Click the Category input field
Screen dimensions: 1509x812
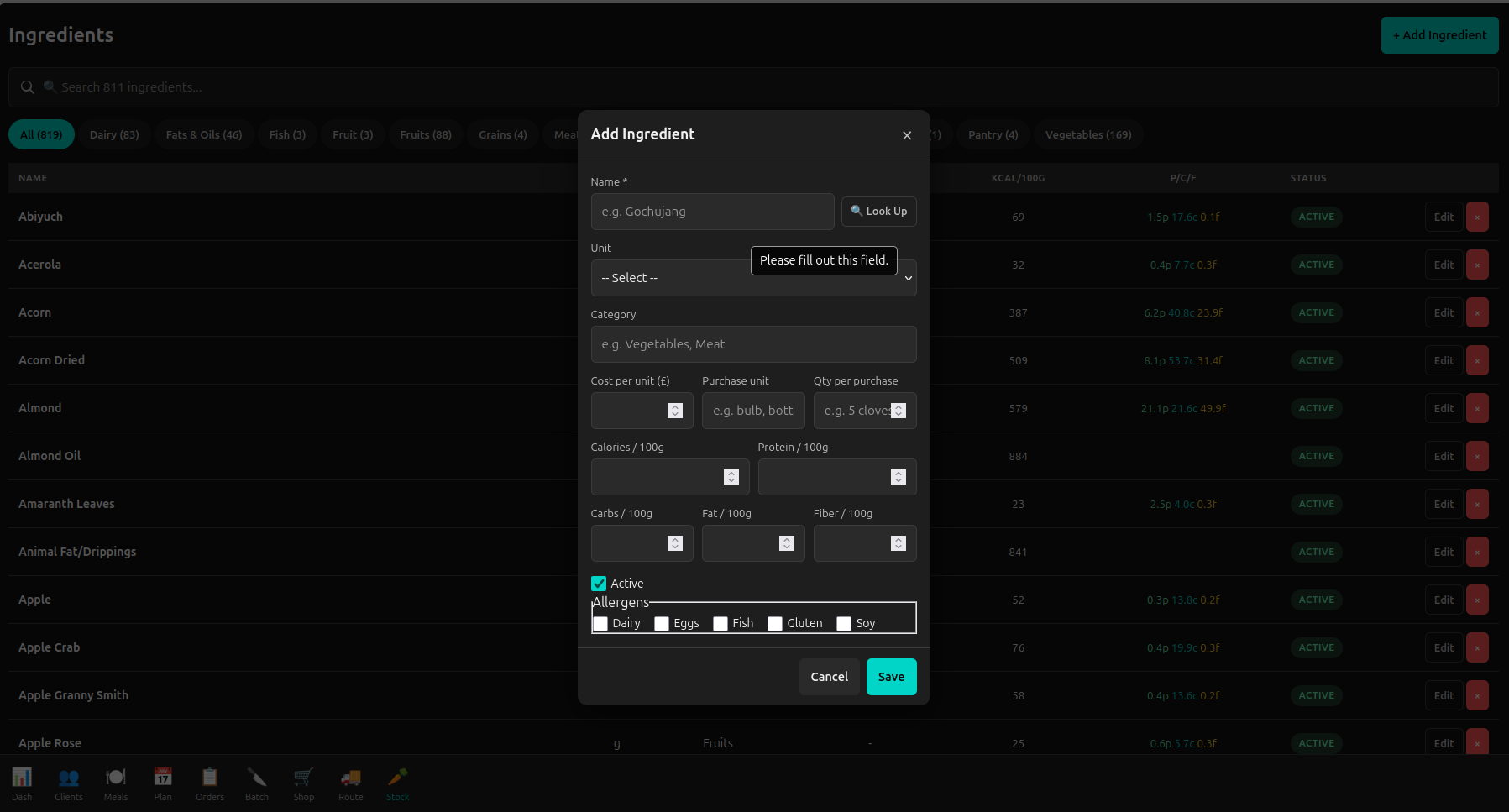(x=753, y=344)
